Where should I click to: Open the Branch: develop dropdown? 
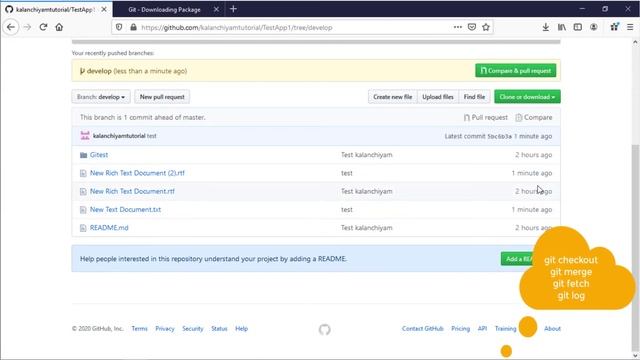pos(101,97)
